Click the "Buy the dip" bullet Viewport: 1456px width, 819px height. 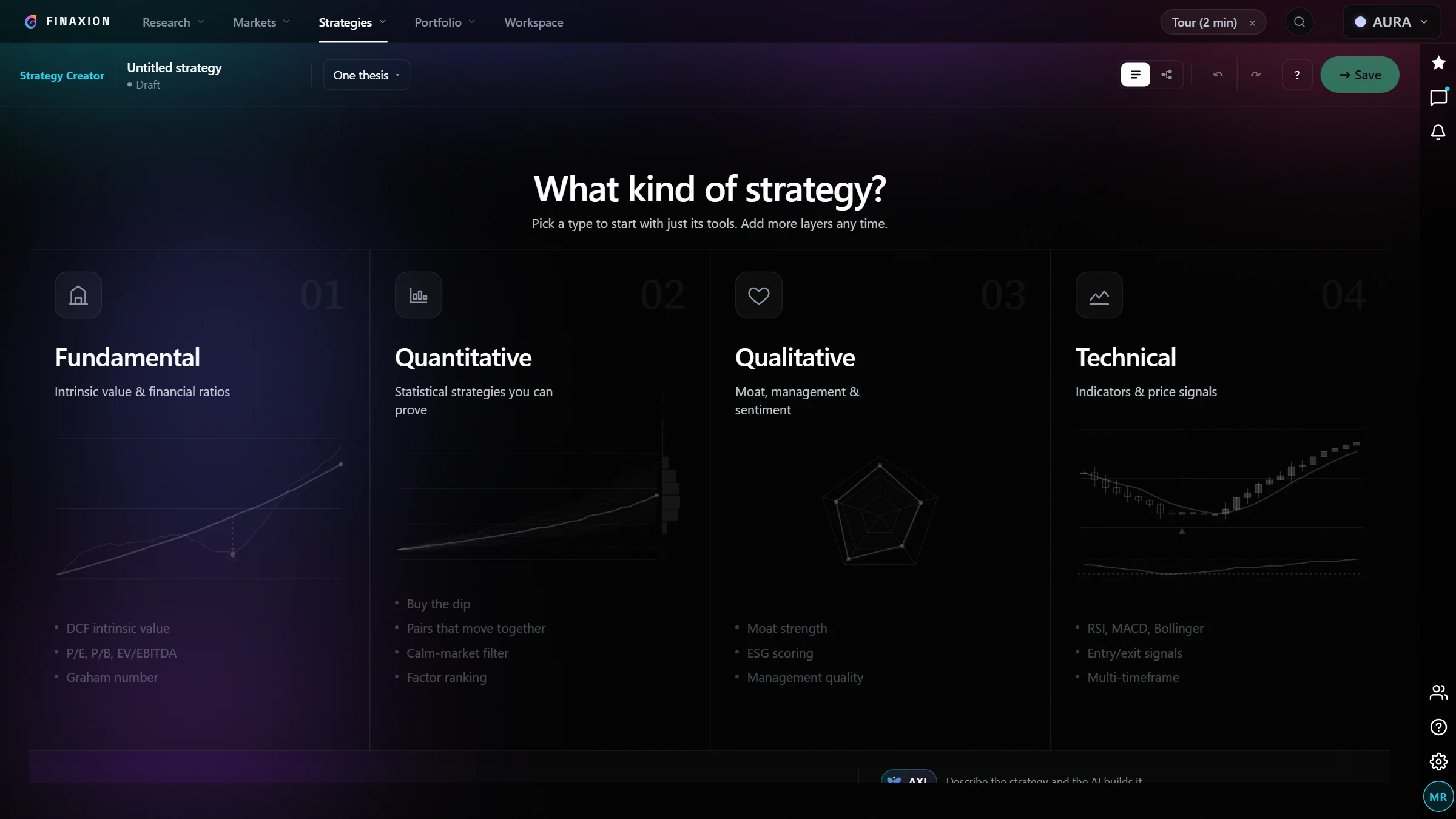[438, 604]
